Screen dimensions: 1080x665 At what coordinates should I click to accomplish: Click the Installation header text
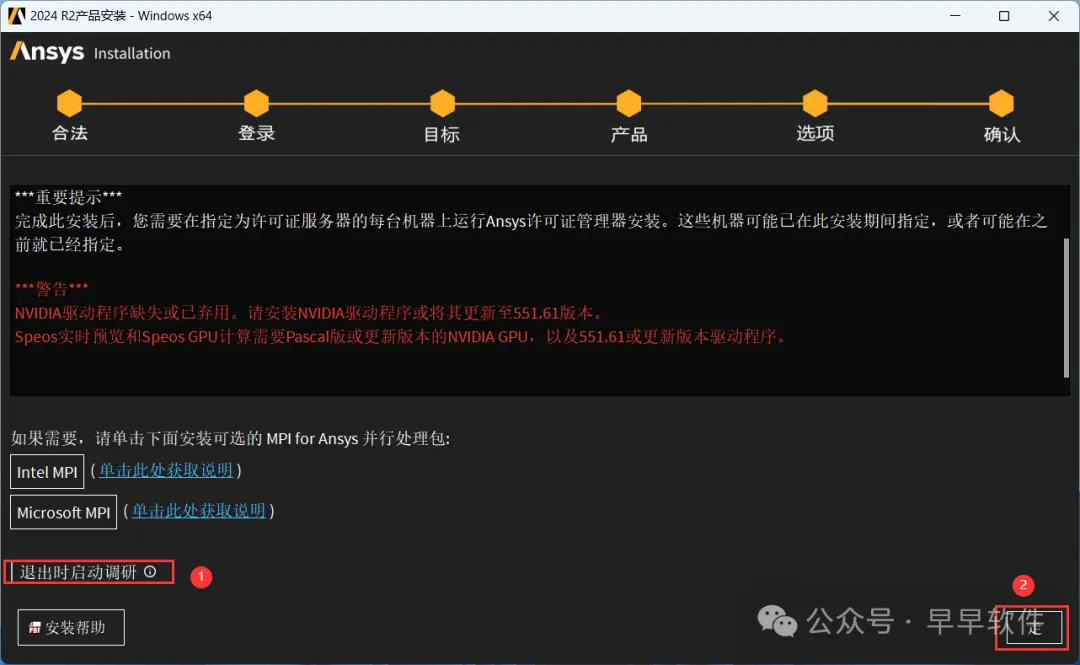132,53
